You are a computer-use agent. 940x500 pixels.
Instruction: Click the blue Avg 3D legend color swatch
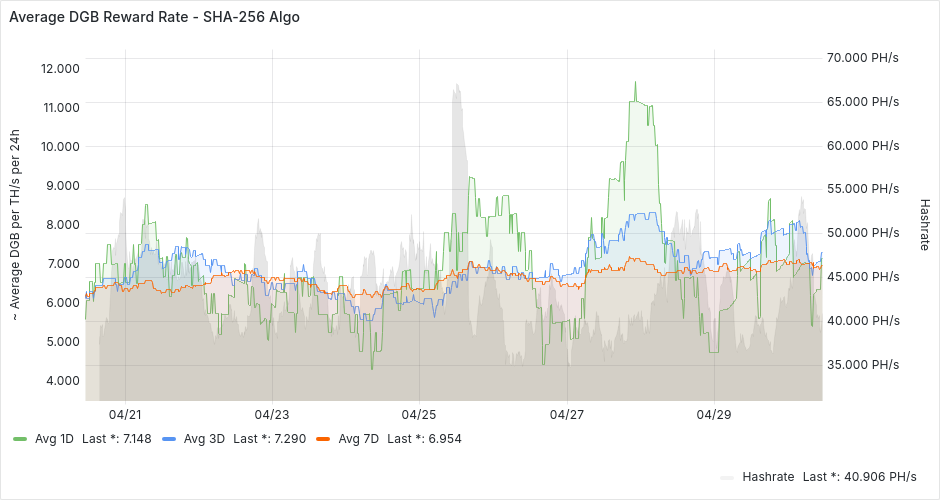click(169, 439)
